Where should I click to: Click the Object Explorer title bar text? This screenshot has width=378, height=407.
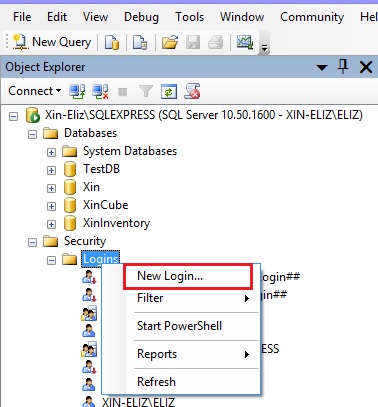[45, 67]
